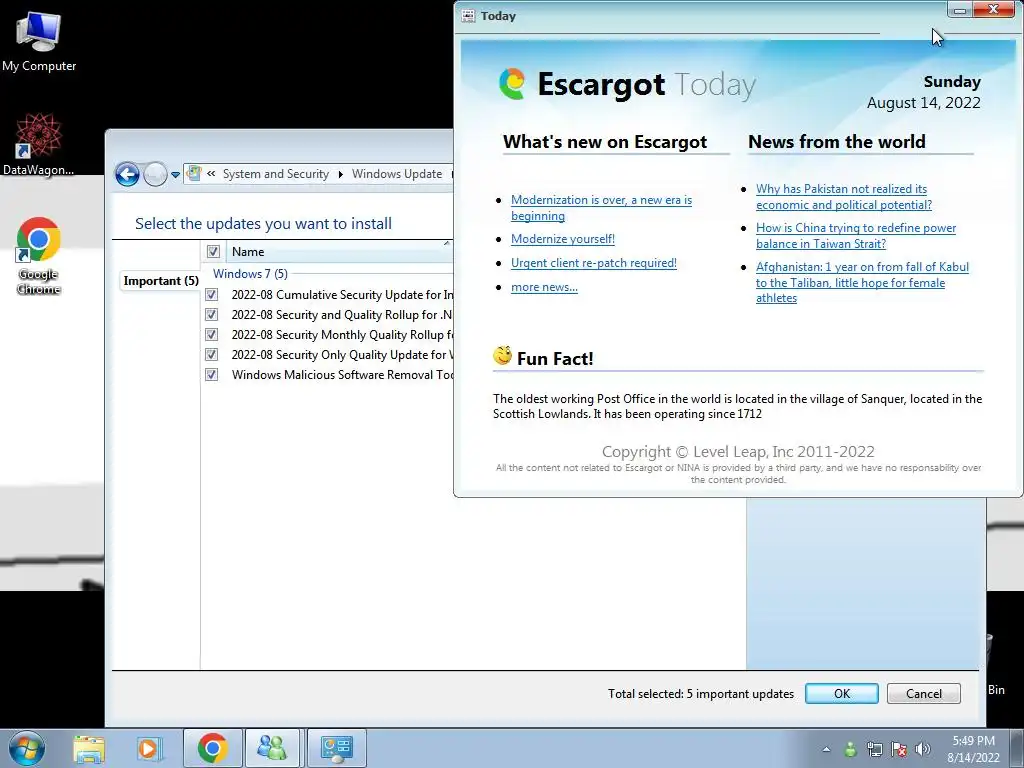Screen dimensions: 1024x768
Task: Switch to Messenger taskbar button
Action: click(x=272, y=748)
